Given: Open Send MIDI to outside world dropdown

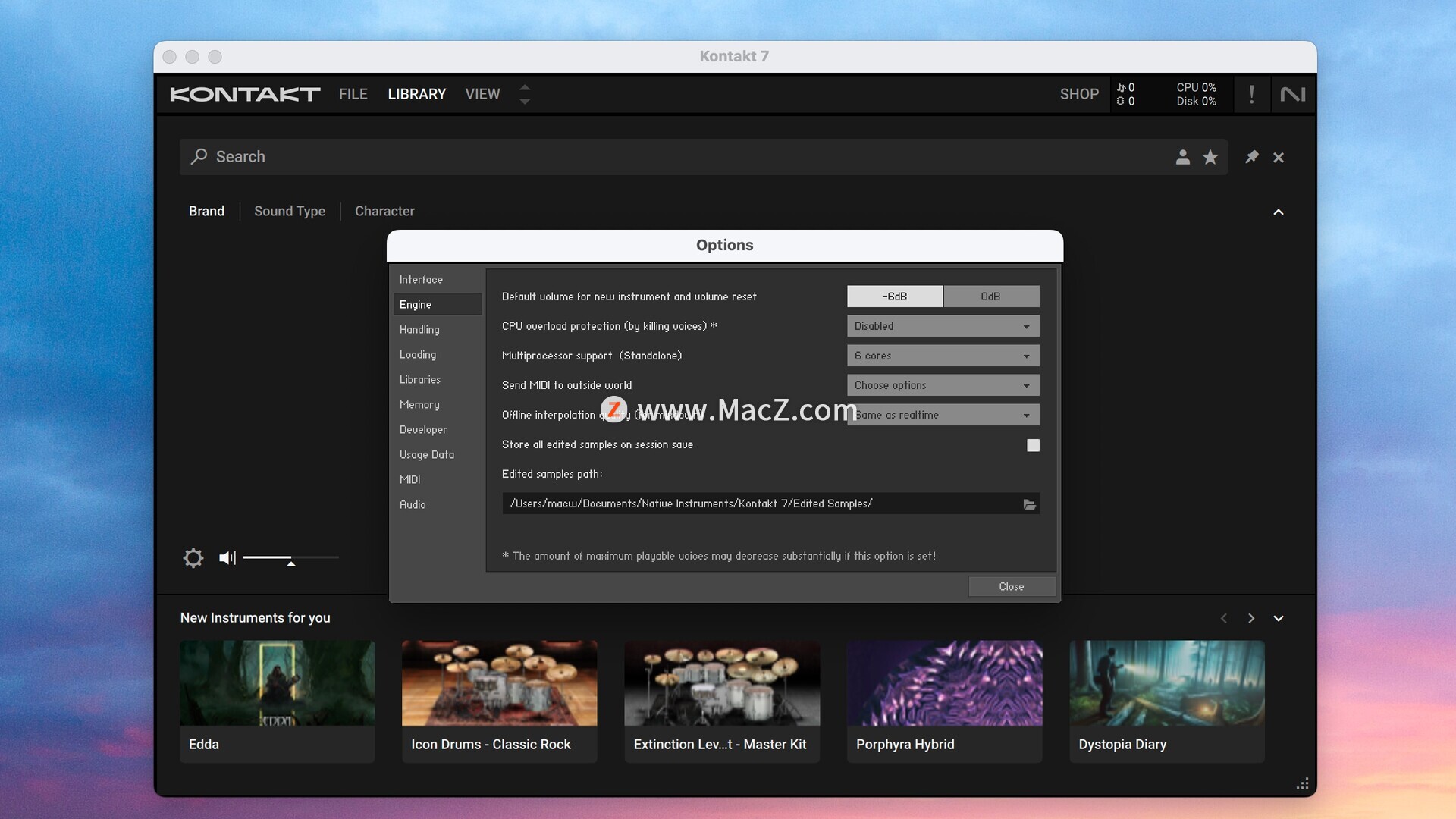Looking at the screenshot, I should [x=943, y=385].
